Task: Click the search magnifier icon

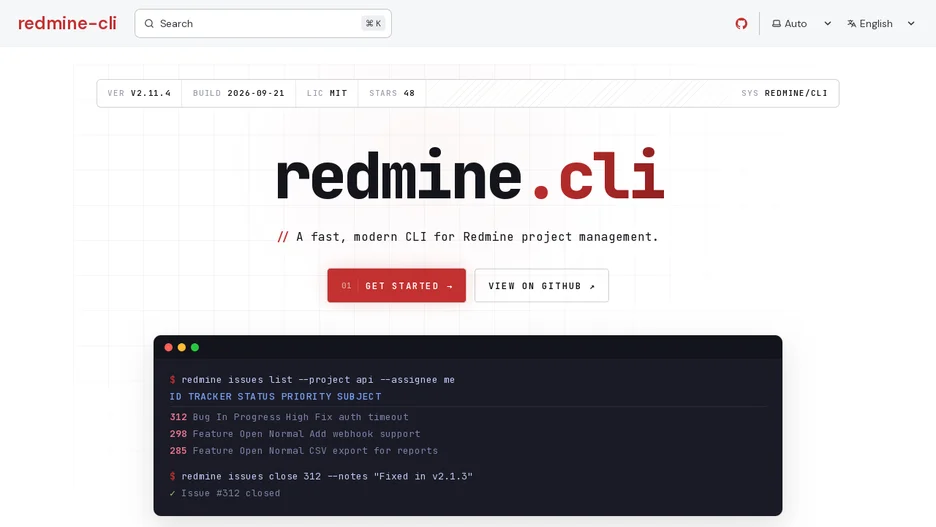Action: coord(149,23)
